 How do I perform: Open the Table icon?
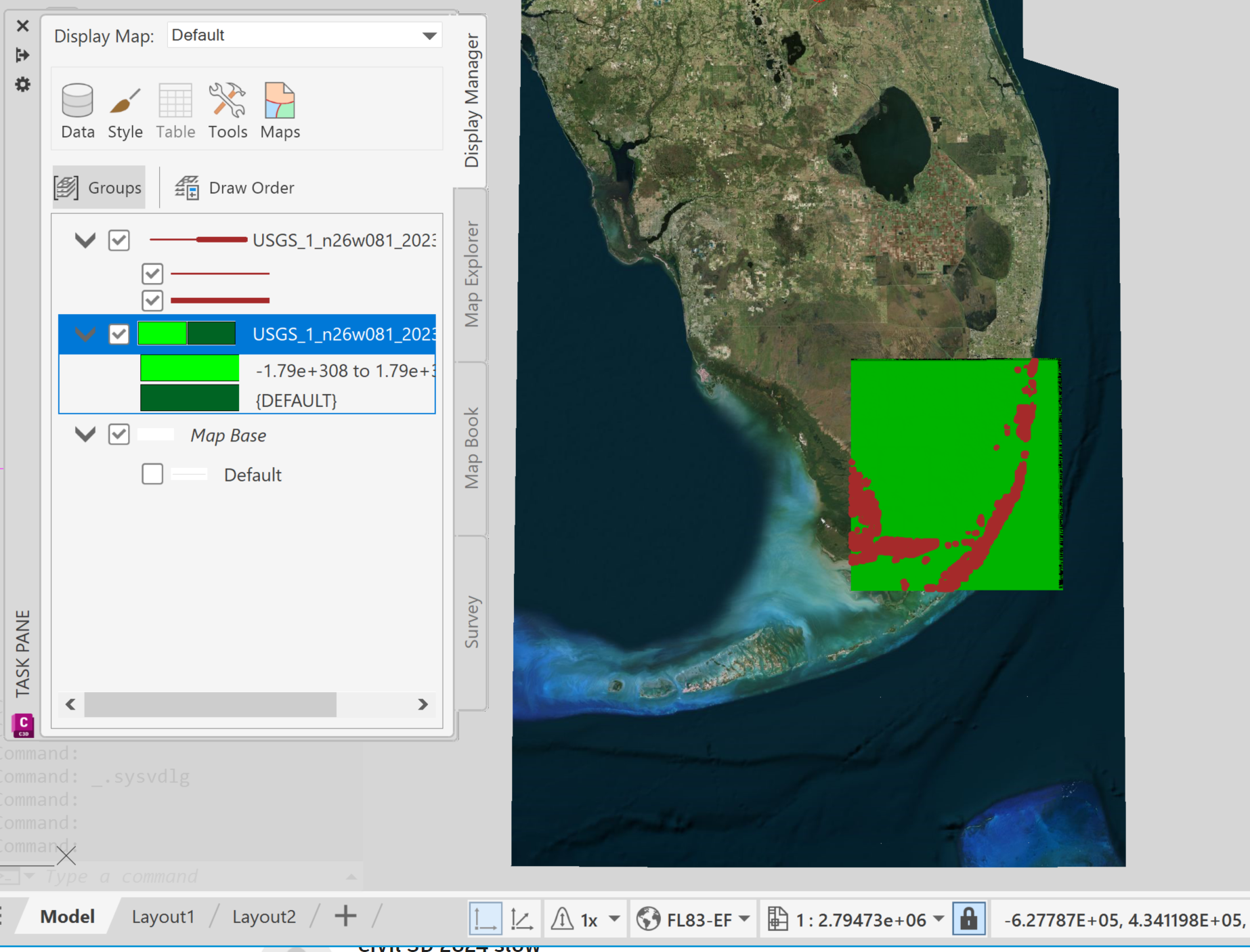coord(175,110)
